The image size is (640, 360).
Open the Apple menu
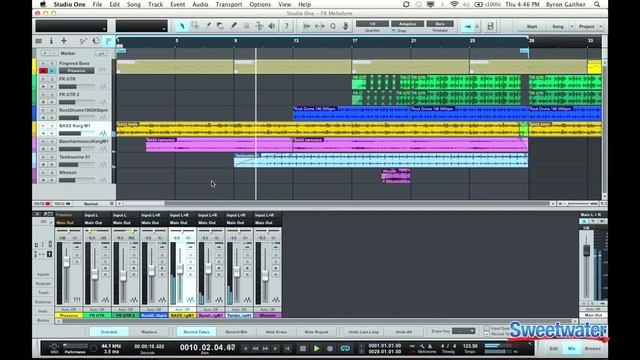[x=43, y=4]
